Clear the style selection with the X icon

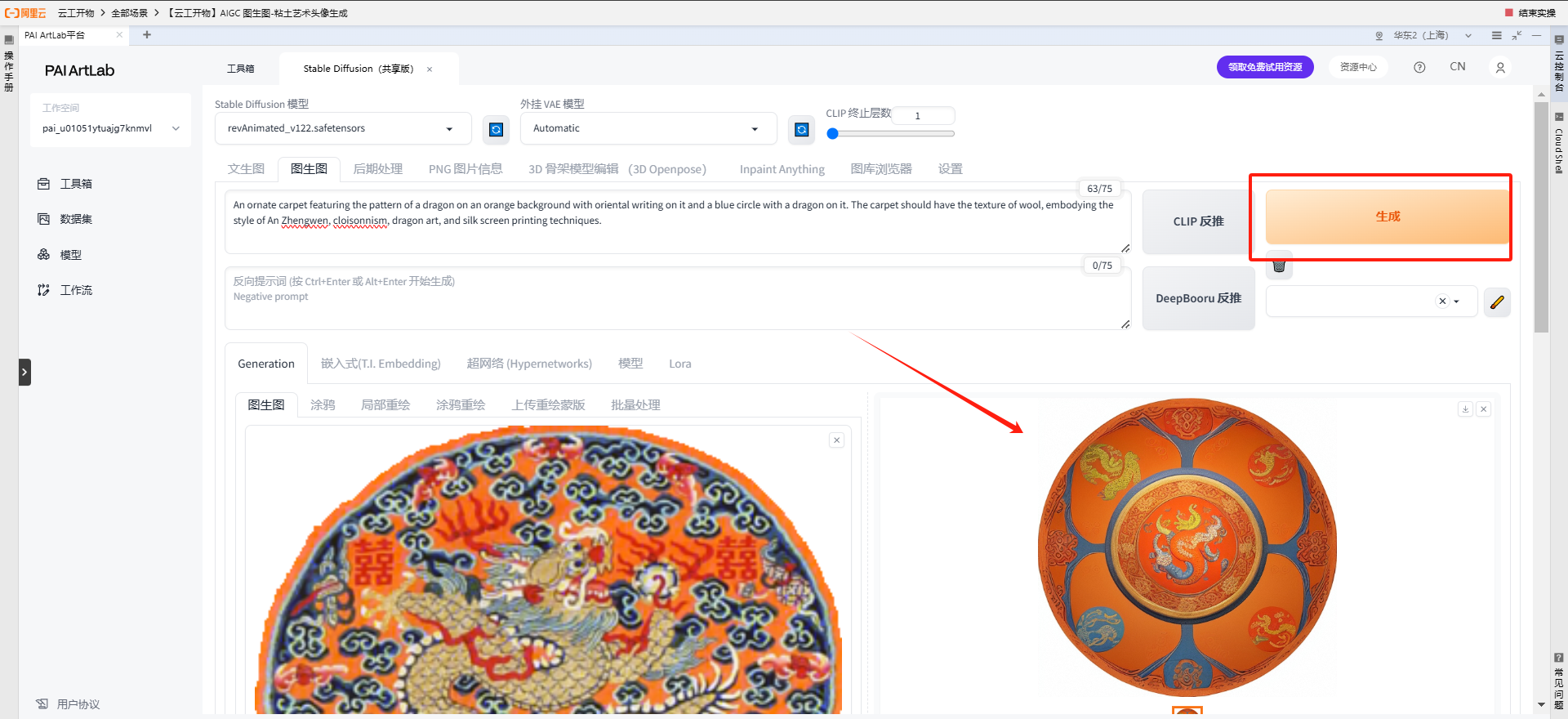(x=1442, y=301)
